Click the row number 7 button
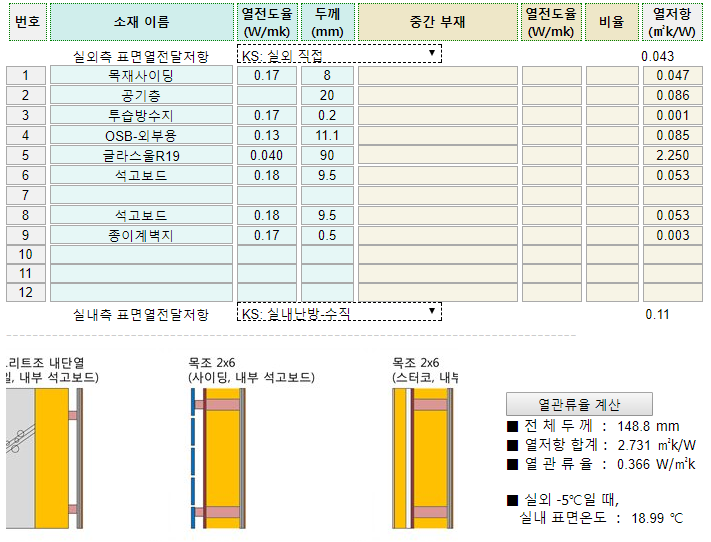This screenshot has height=542, width=711. 26,195
